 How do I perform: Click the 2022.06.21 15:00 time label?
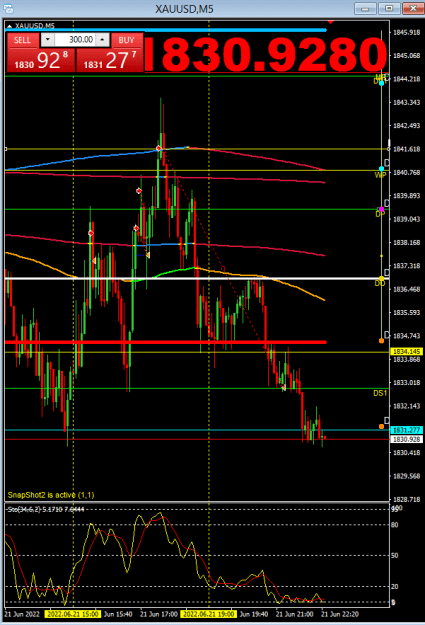pos(73,614)
